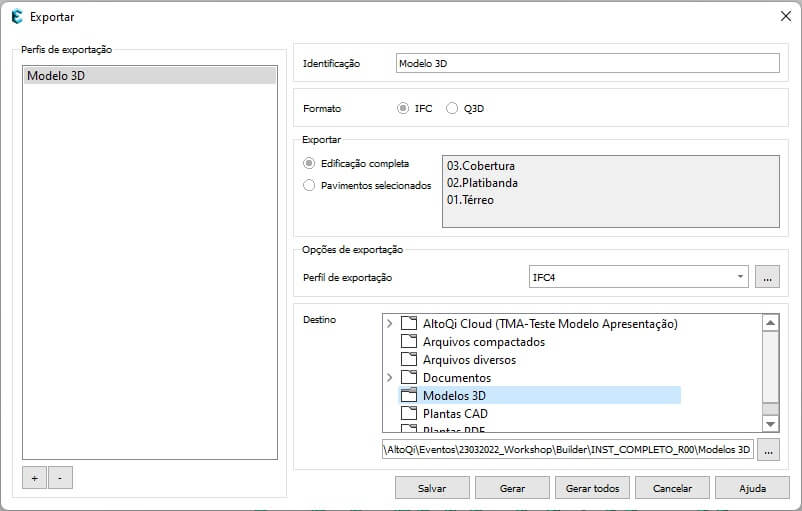
Task: Click the Documentos folder icon
Action: click(409, 377)
